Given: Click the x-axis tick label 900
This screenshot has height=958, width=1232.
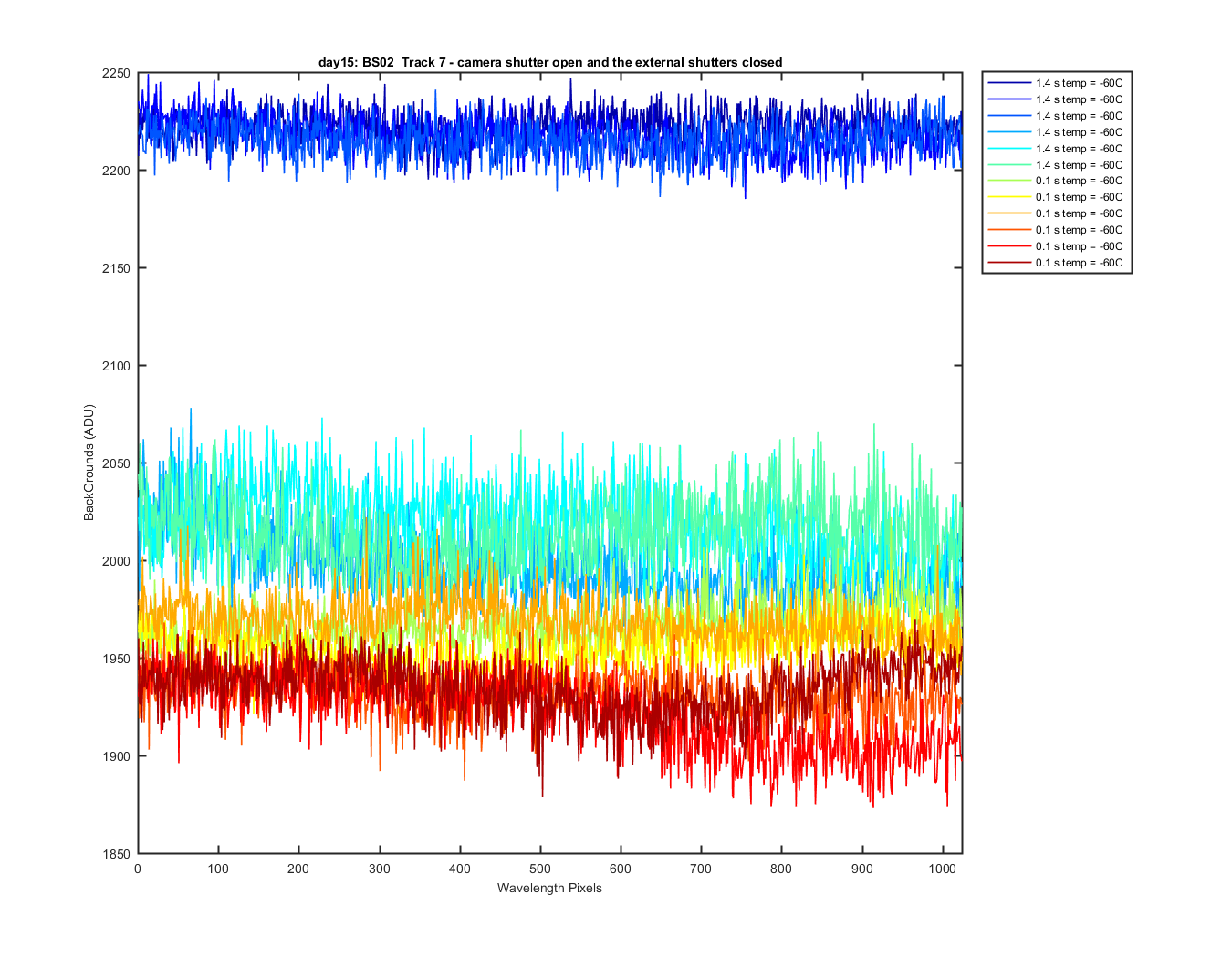Looking at the screenshot, I should (862, 869).
